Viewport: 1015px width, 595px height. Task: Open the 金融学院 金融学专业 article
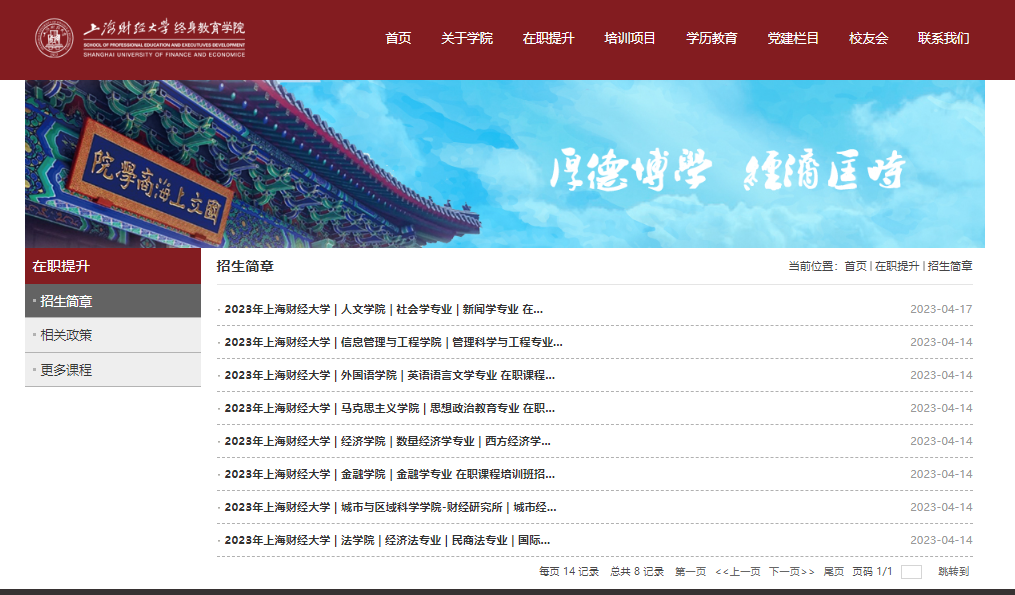390,475
